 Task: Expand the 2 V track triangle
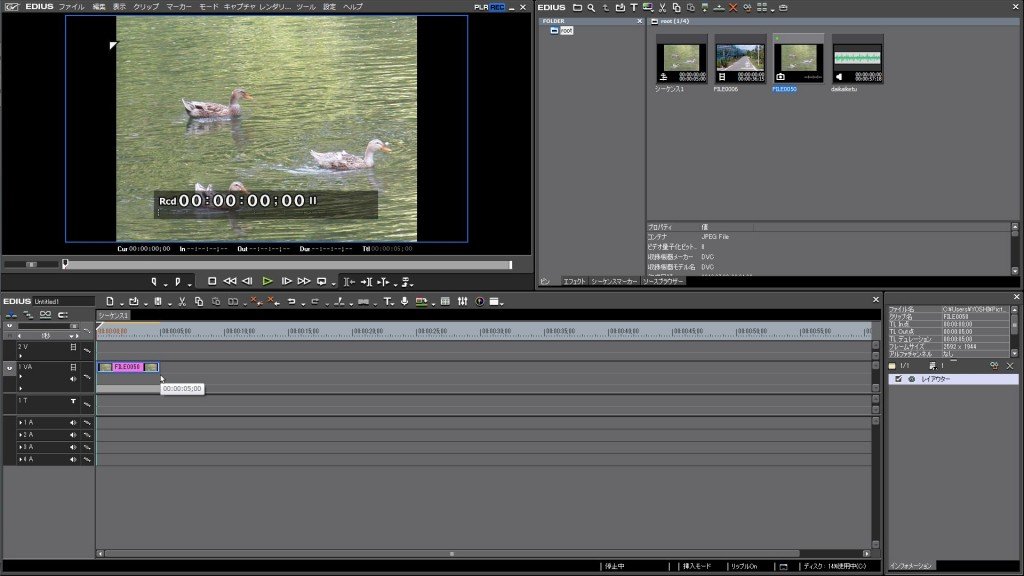point(21,356)
